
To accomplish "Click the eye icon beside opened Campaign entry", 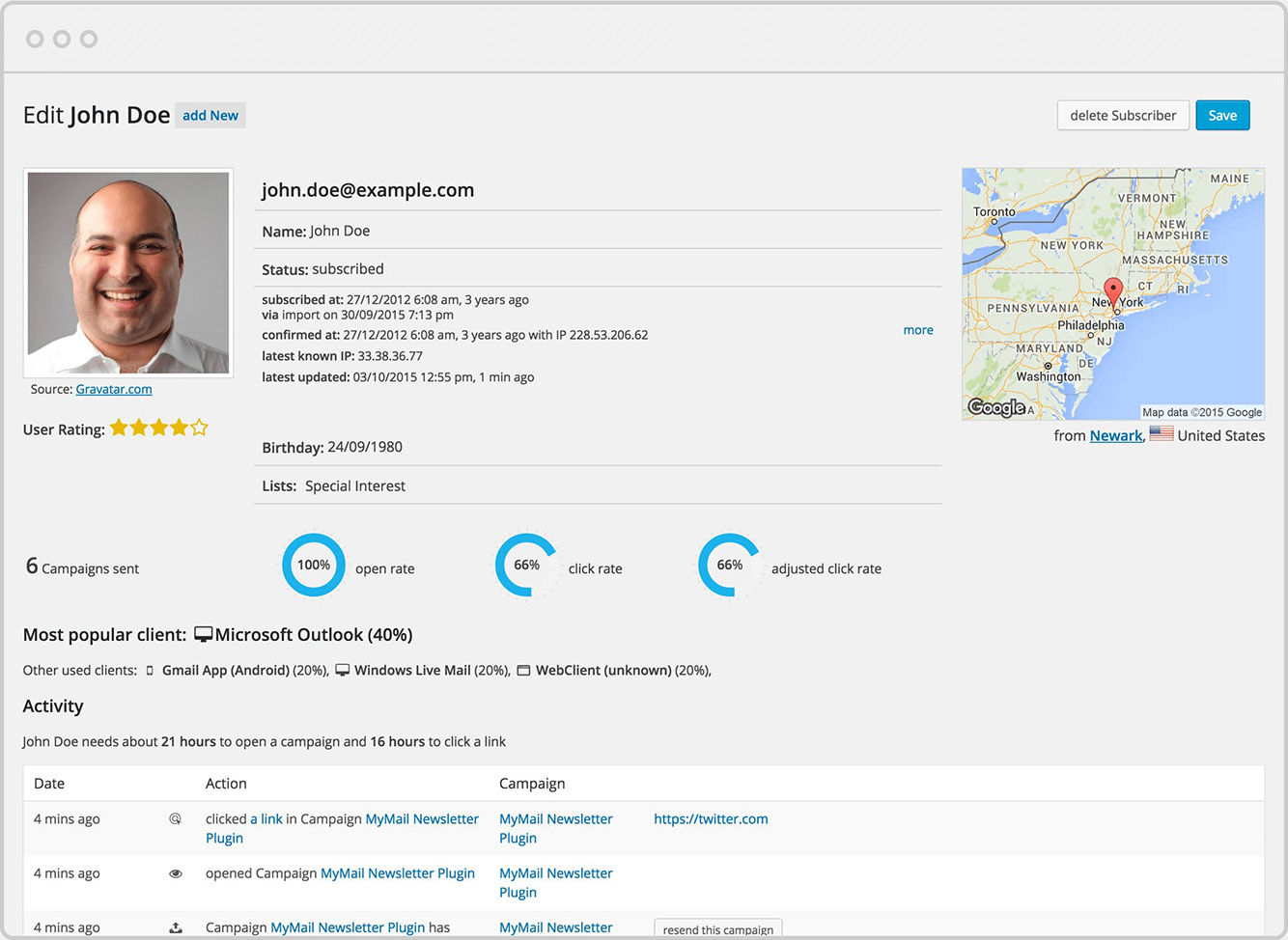I will click(x=176, y=872).
